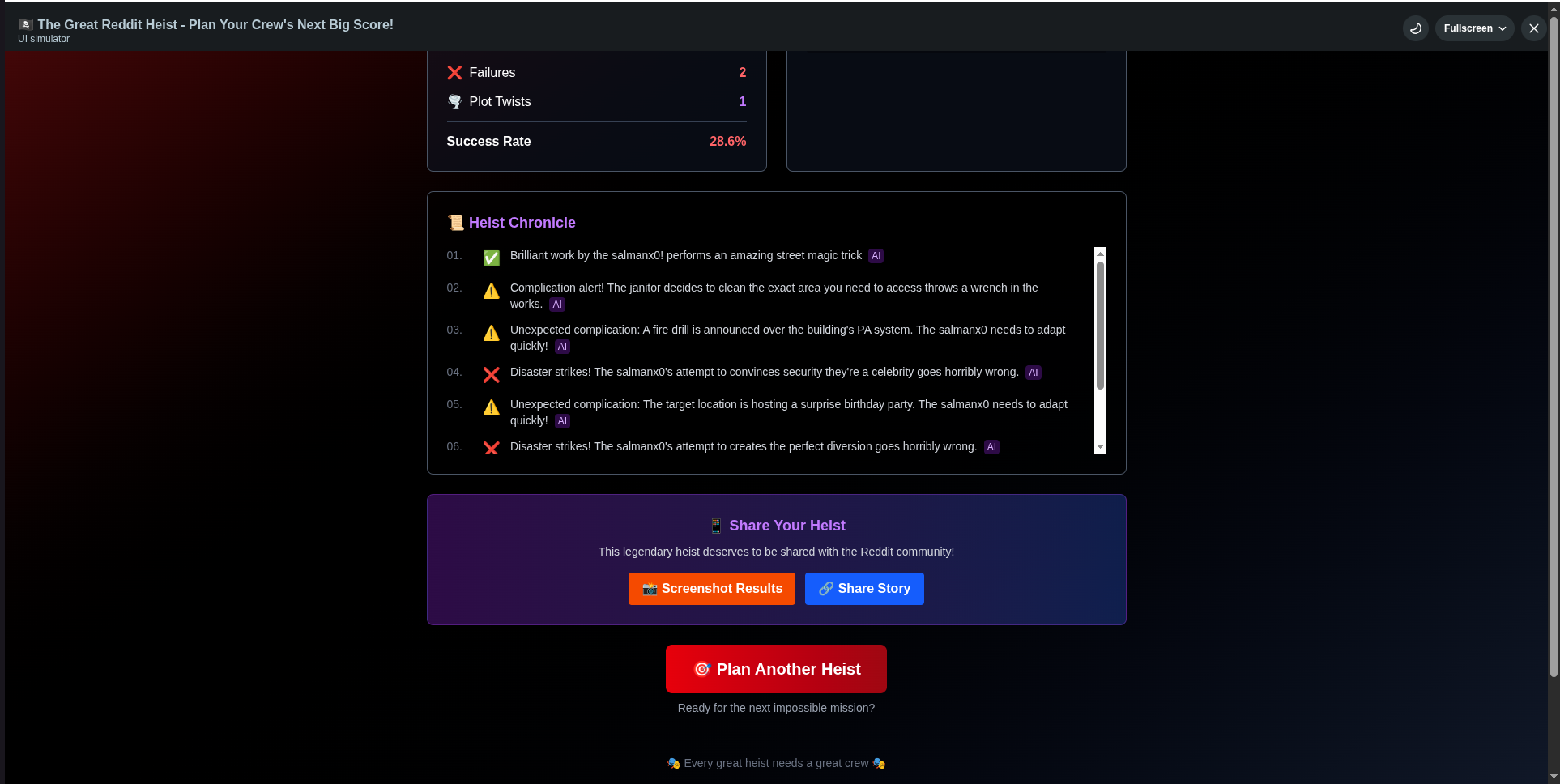Close the UI simulator panel

point(1533,28)
